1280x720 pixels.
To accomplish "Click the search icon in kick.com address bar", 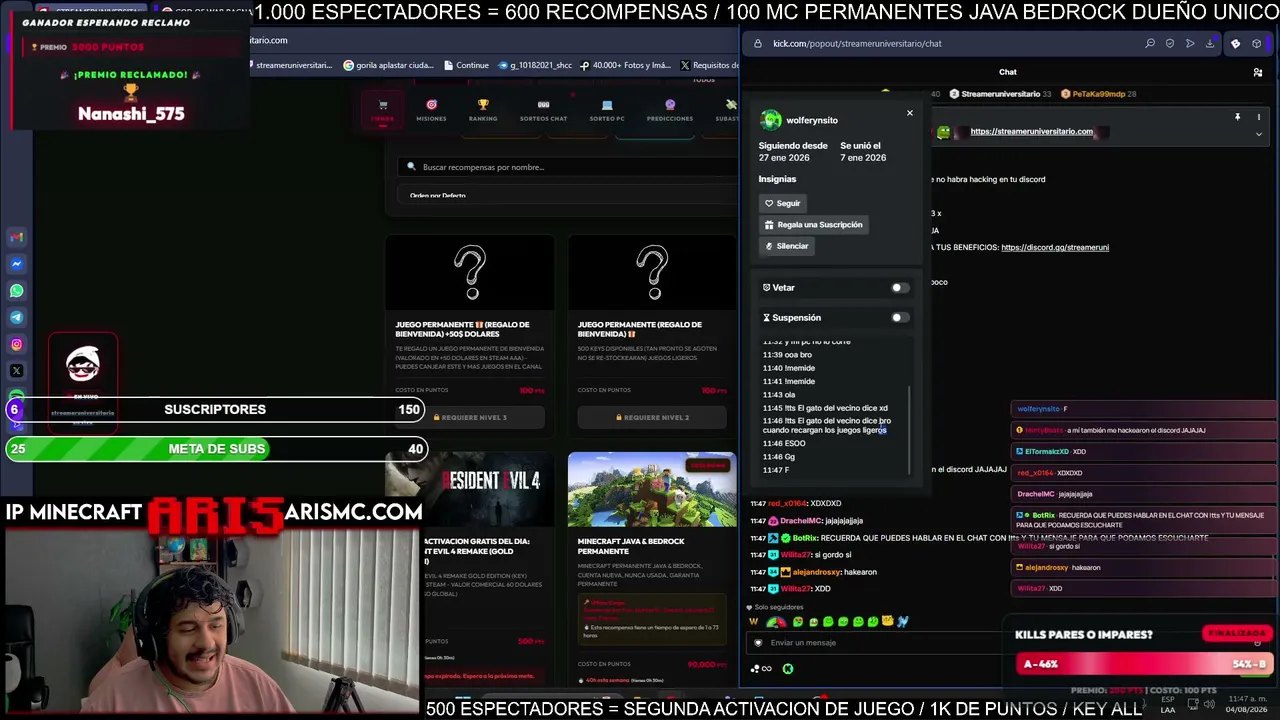I will click(x=1150, y=43).
